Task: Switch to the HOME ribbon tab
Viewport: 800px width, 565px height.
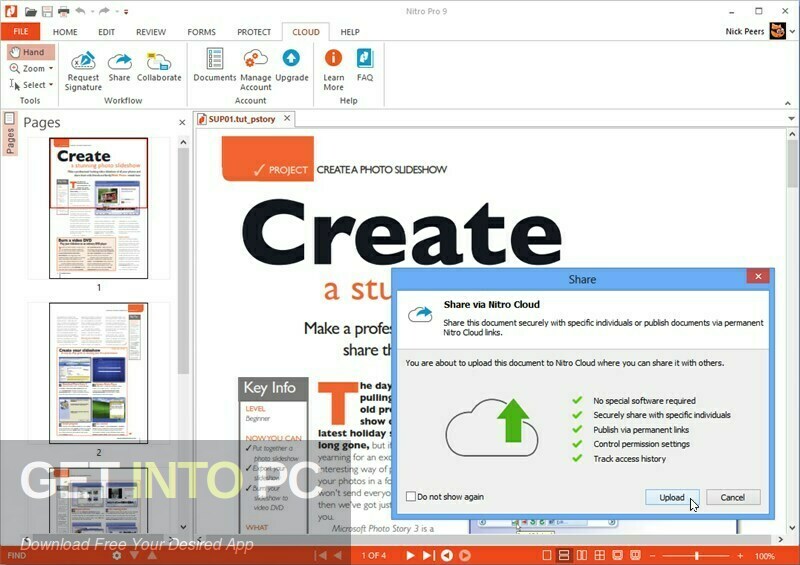Action: coord(65,32)
